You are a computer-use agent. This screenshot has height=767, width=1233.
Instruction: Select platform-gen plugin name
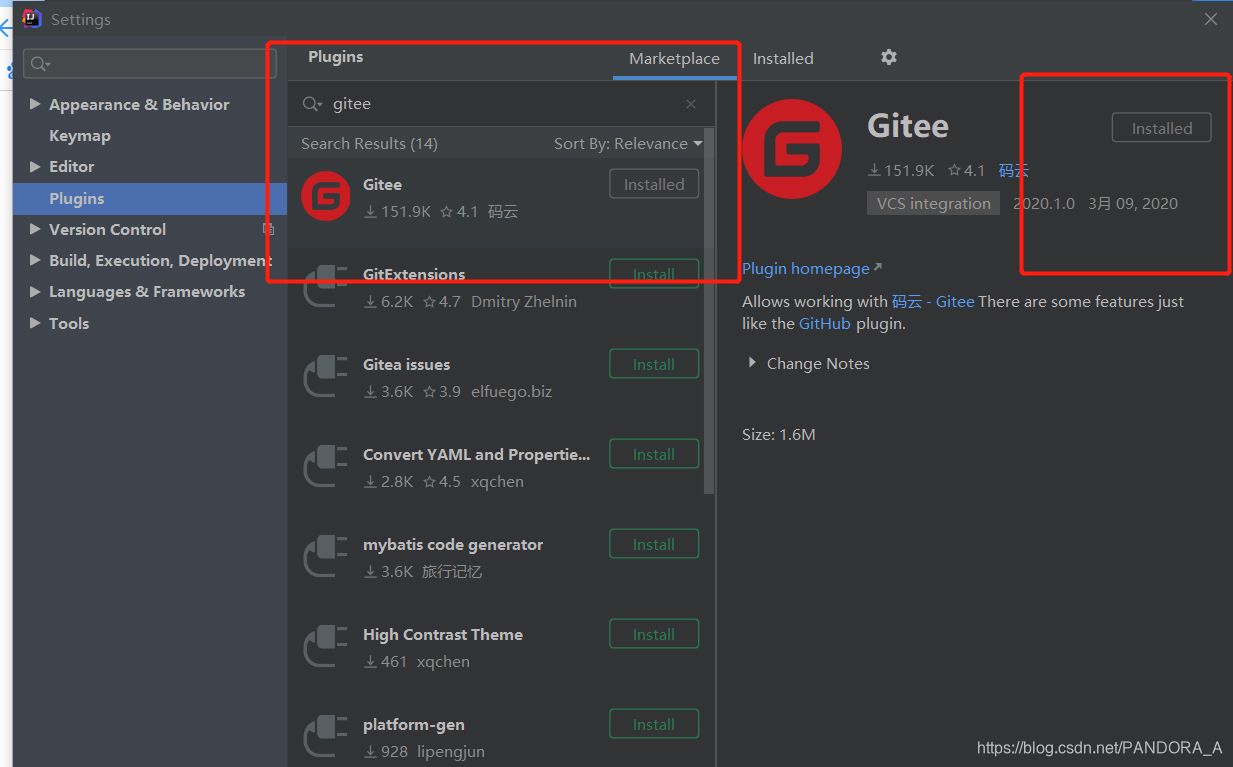click(x=414, y=724)
